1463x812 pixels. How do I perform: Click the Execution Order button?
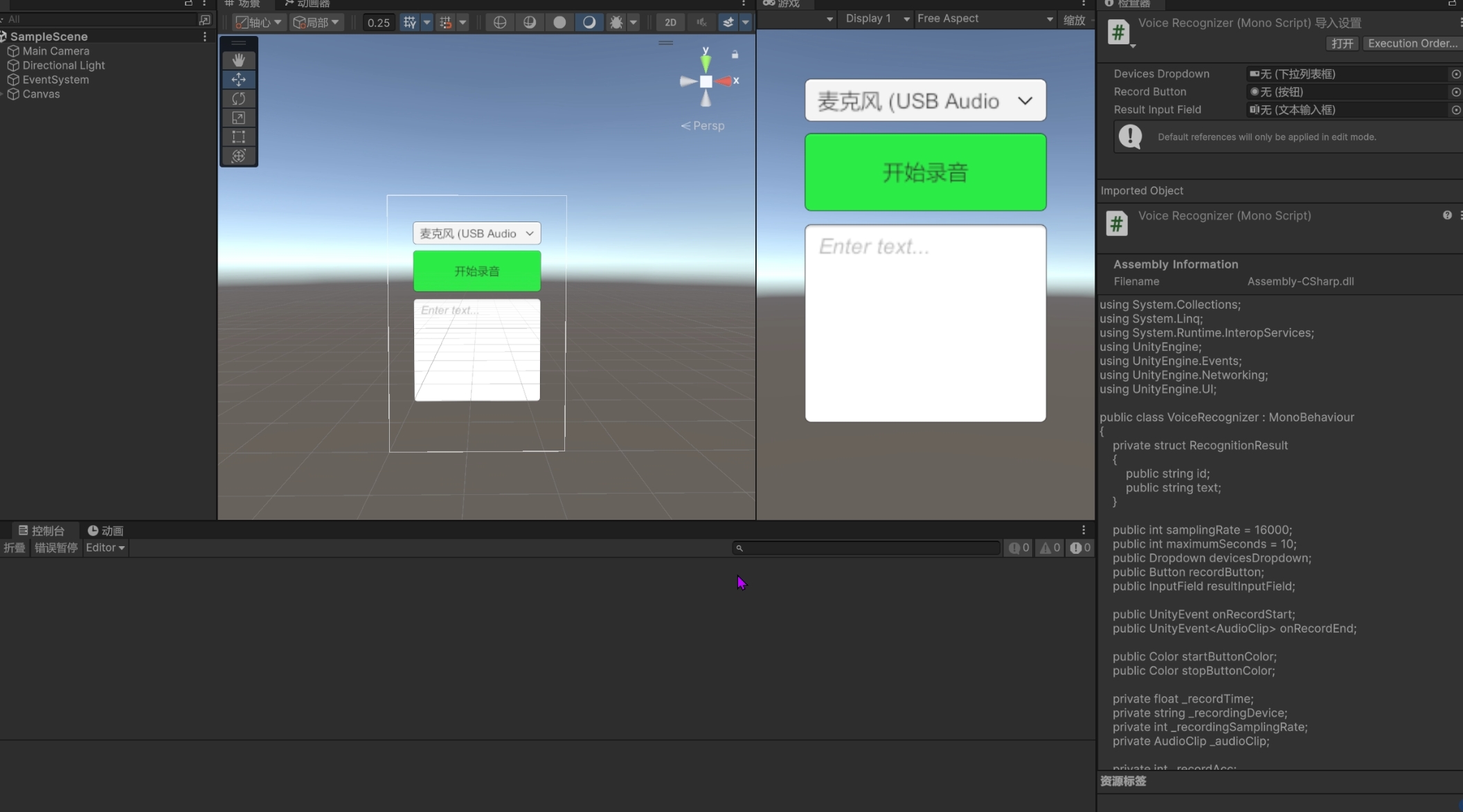click(x=1412, y=44)
